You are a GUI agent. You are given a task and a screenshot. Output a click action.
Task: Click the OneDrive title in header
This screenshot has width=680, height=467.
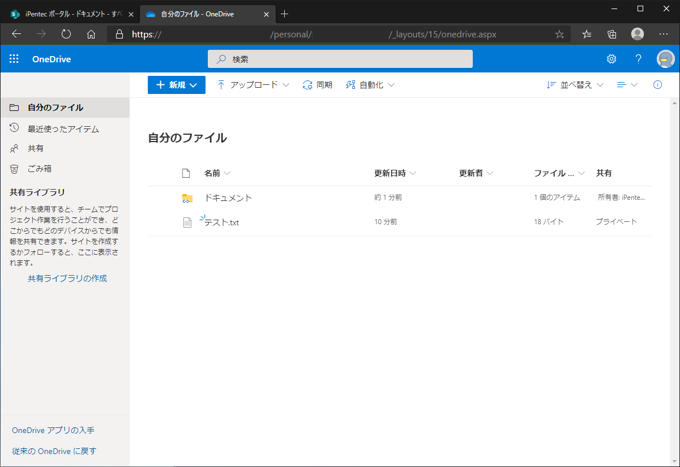(51, 59)
